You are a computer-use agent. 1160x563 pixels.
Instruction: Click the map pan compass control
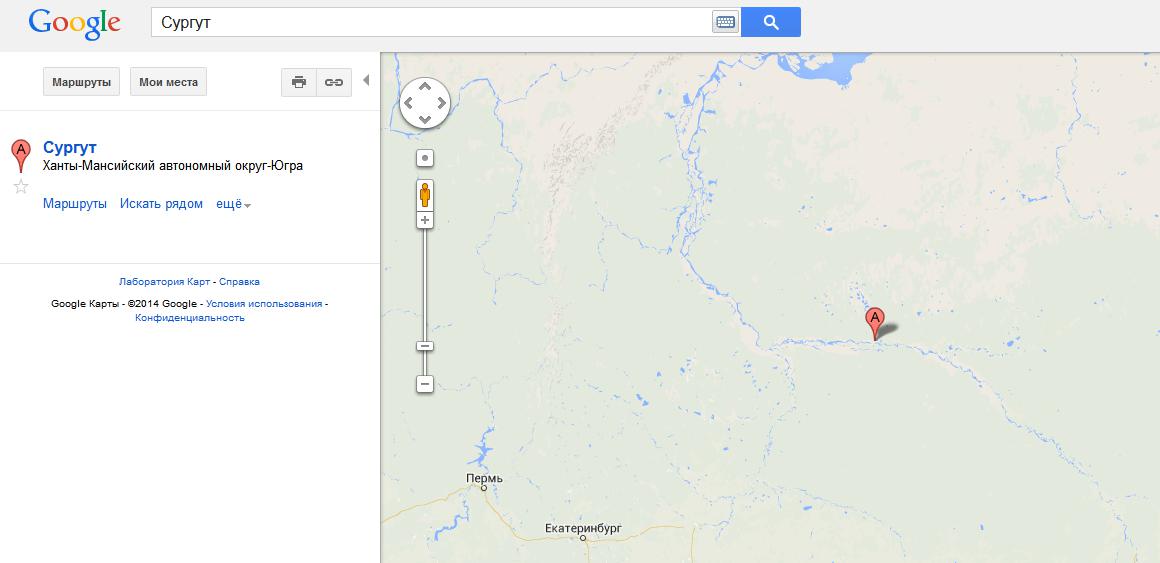[x=425, y=103]
